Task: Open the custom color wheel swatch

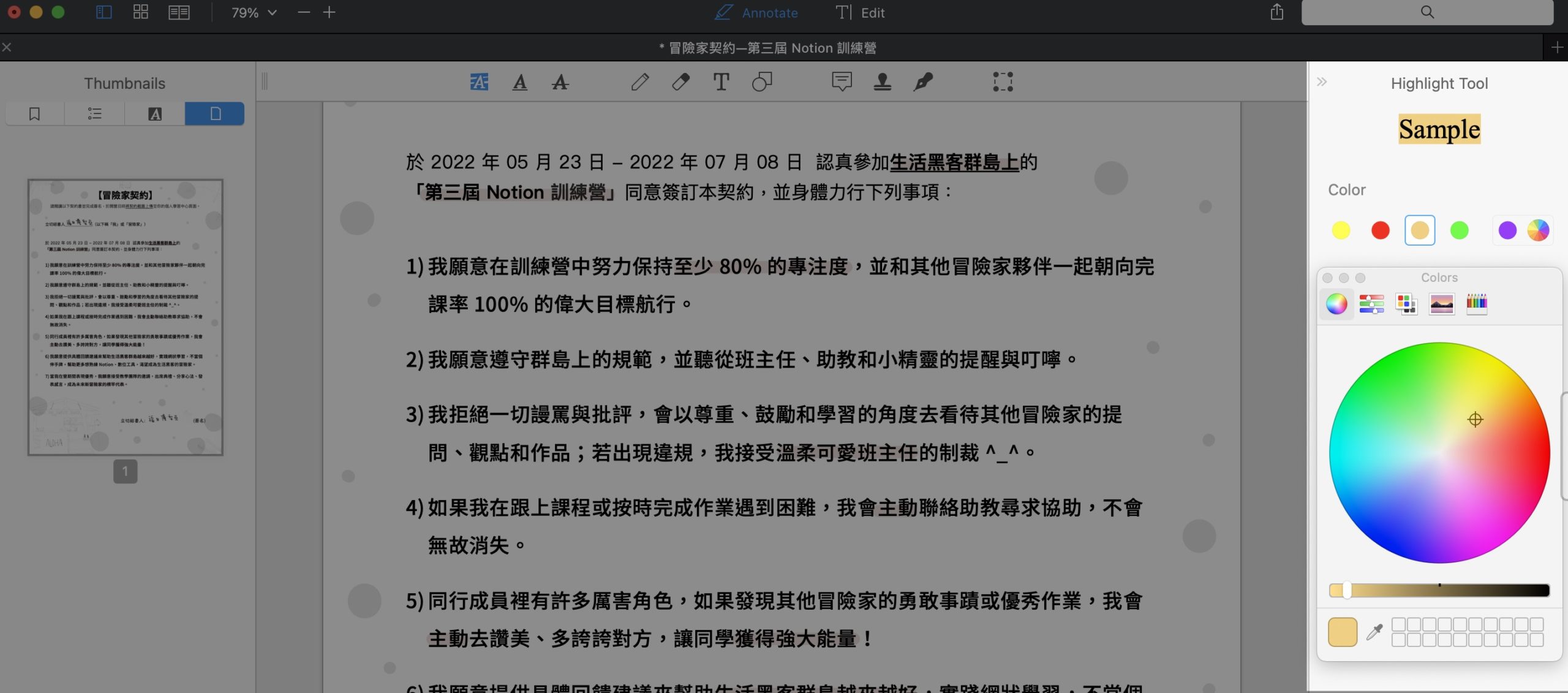Action: coord(1538,230)
